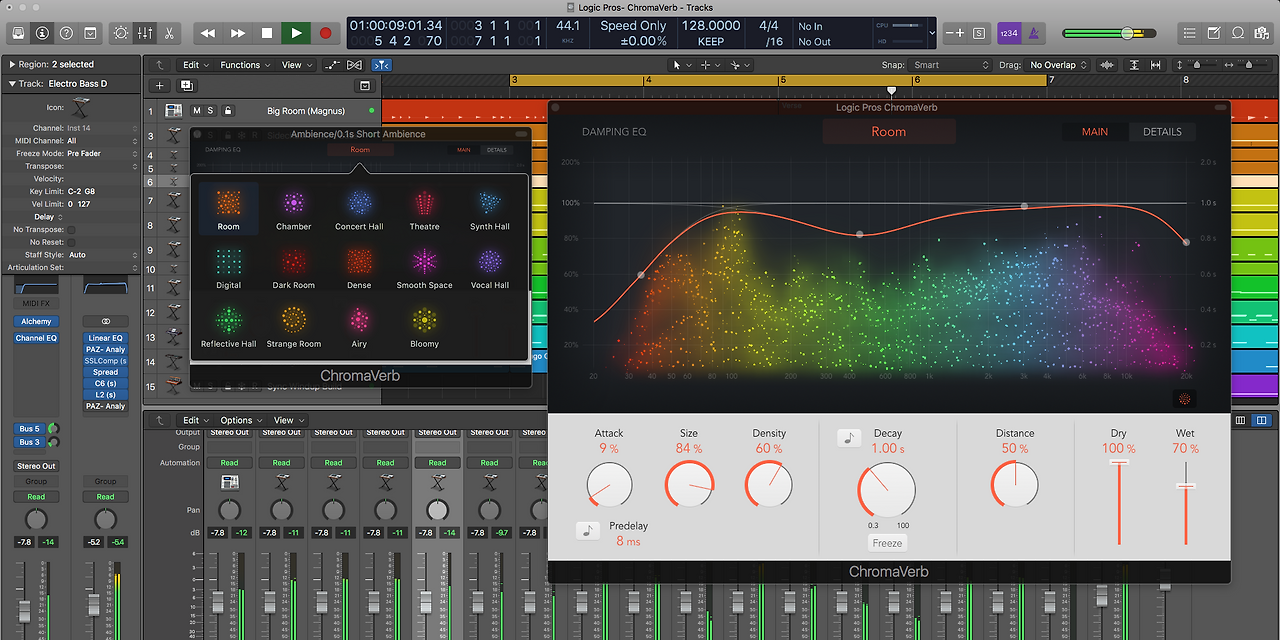
Task: Click the Scissors editors button
Action: [168, 33]
